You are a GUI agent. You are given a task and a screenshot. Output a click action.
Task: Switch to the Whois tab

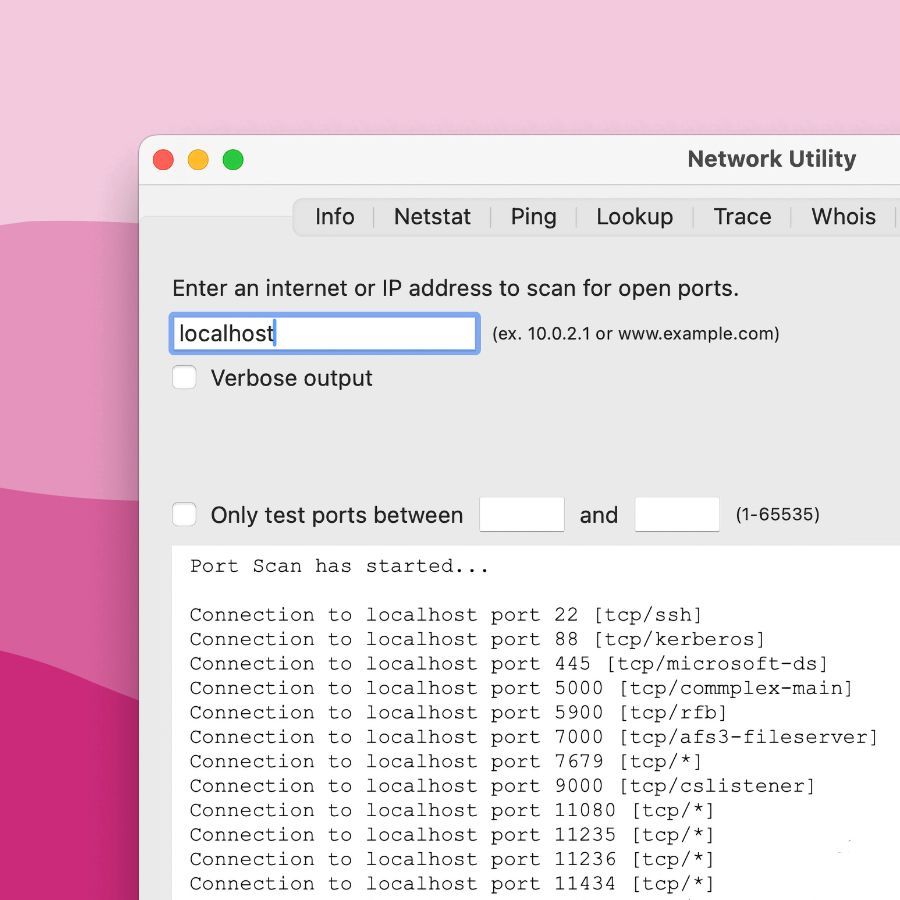(x=843, y=217)
